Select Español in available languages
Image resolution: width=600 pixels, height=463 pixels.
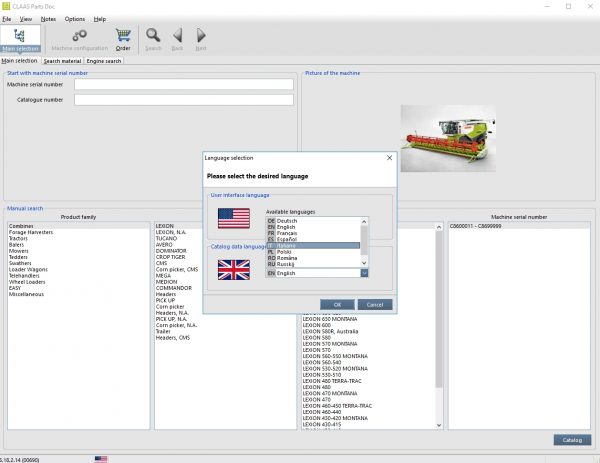click(313, 239)
